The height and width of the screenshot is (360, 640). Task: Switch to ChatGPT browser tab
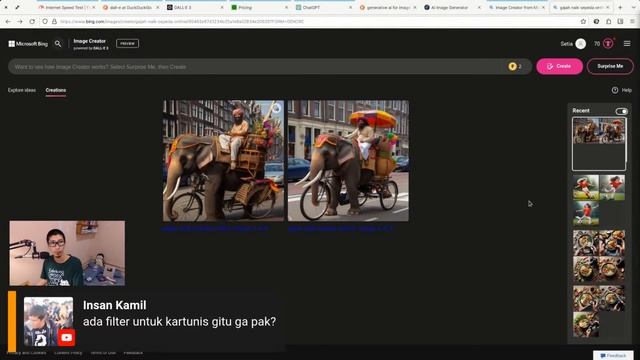[x=323, y=7]
